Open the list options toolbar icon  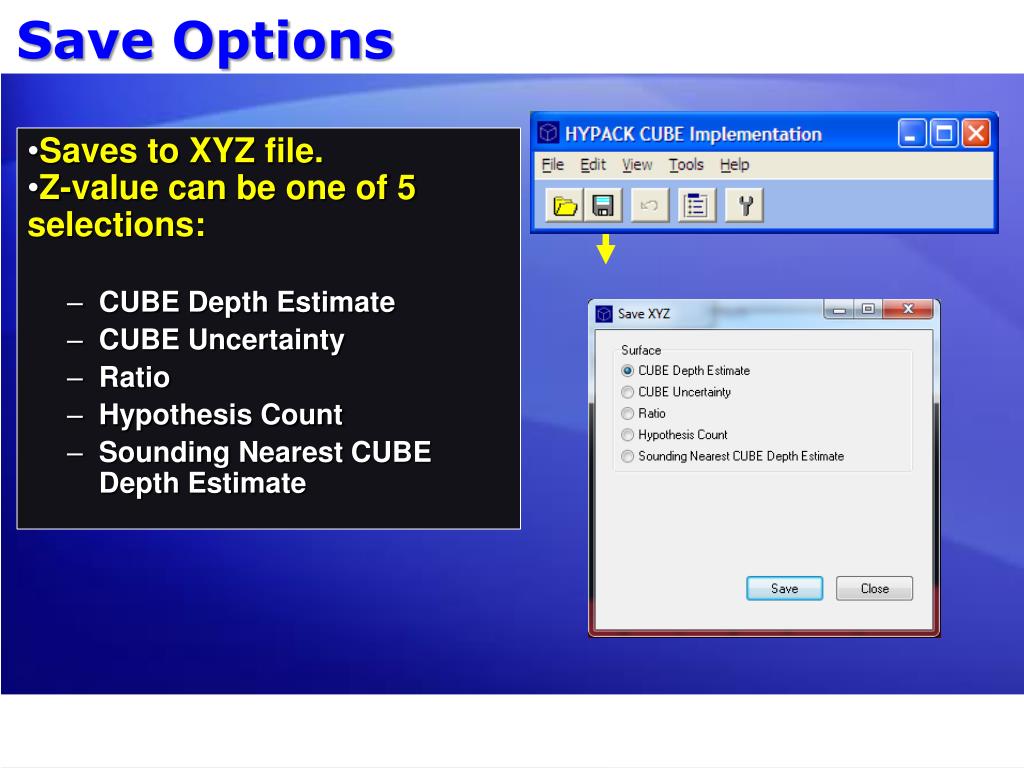click(697, 206)
